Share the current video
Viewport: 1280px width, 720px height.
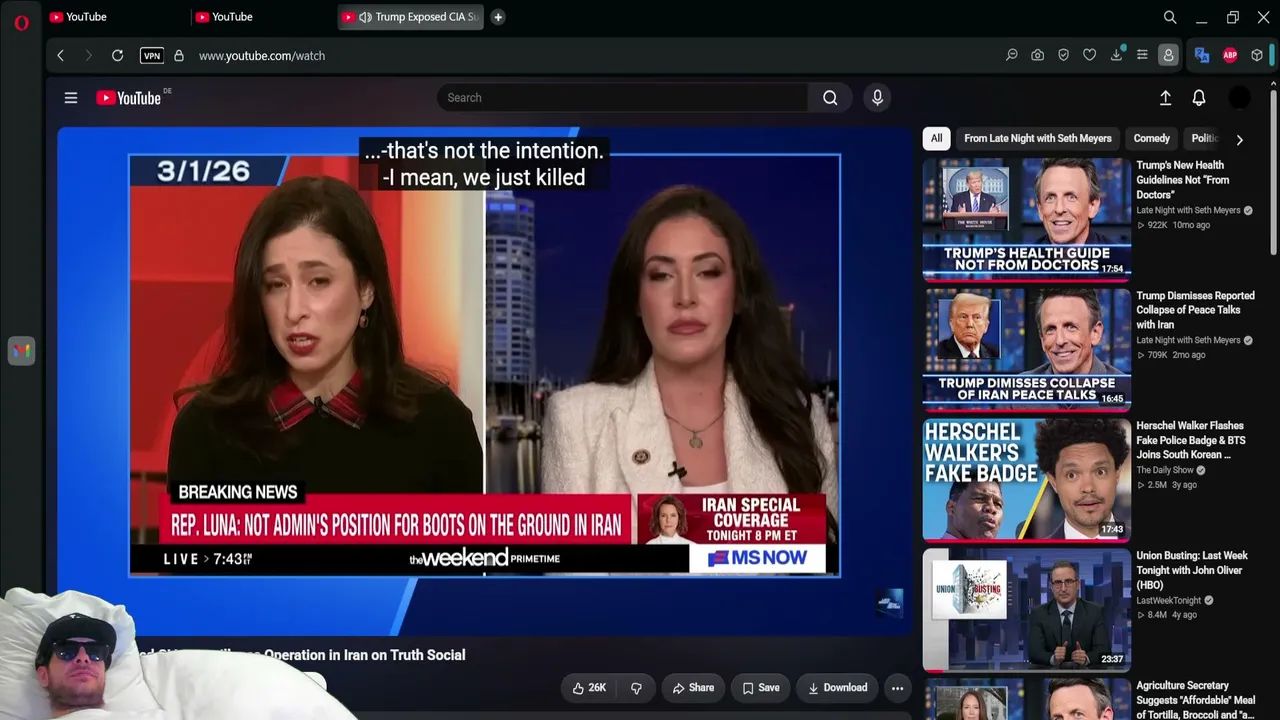click(x=693, y=688)
